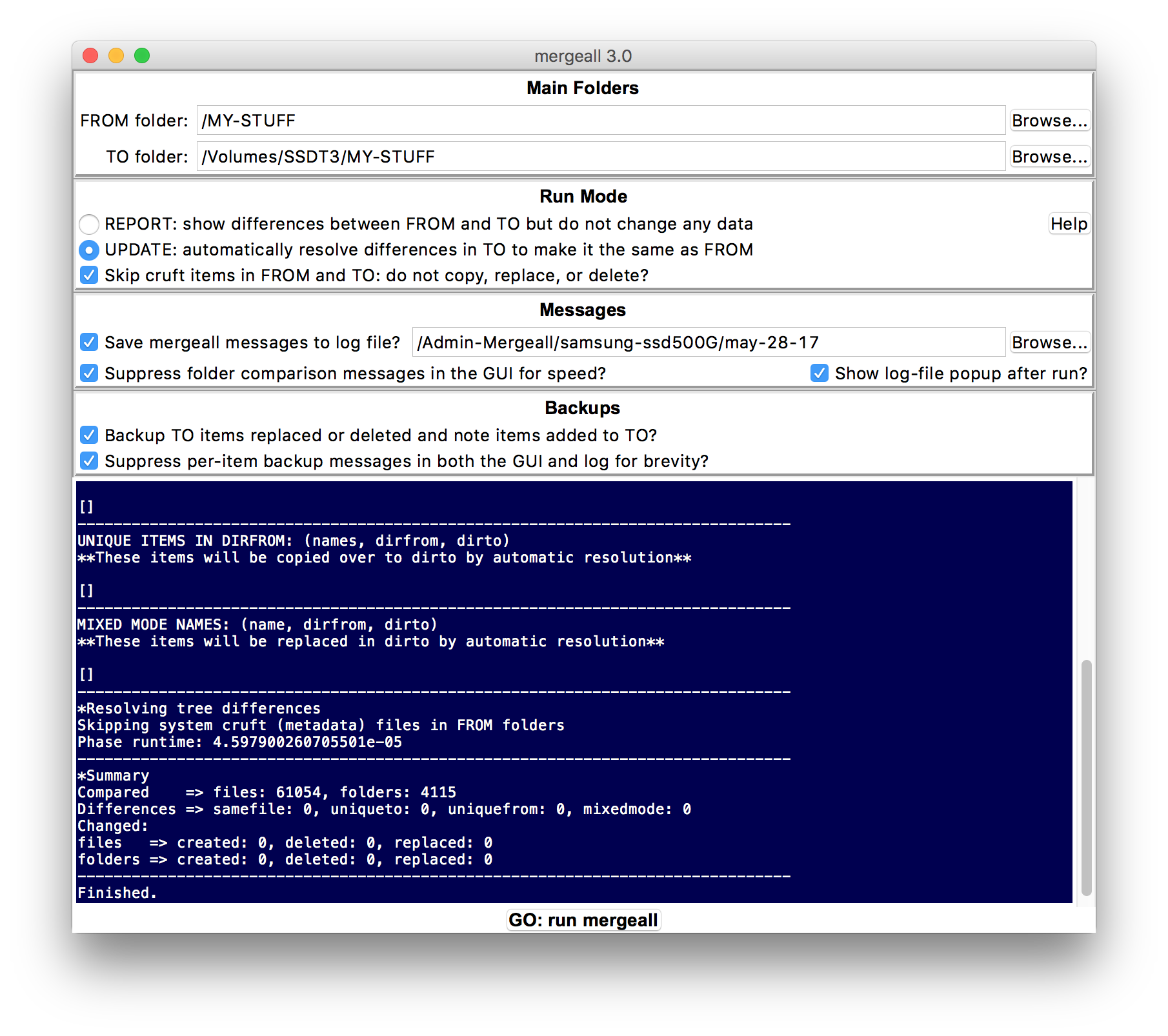Toggle Save mergeall messages to log file

89,342
